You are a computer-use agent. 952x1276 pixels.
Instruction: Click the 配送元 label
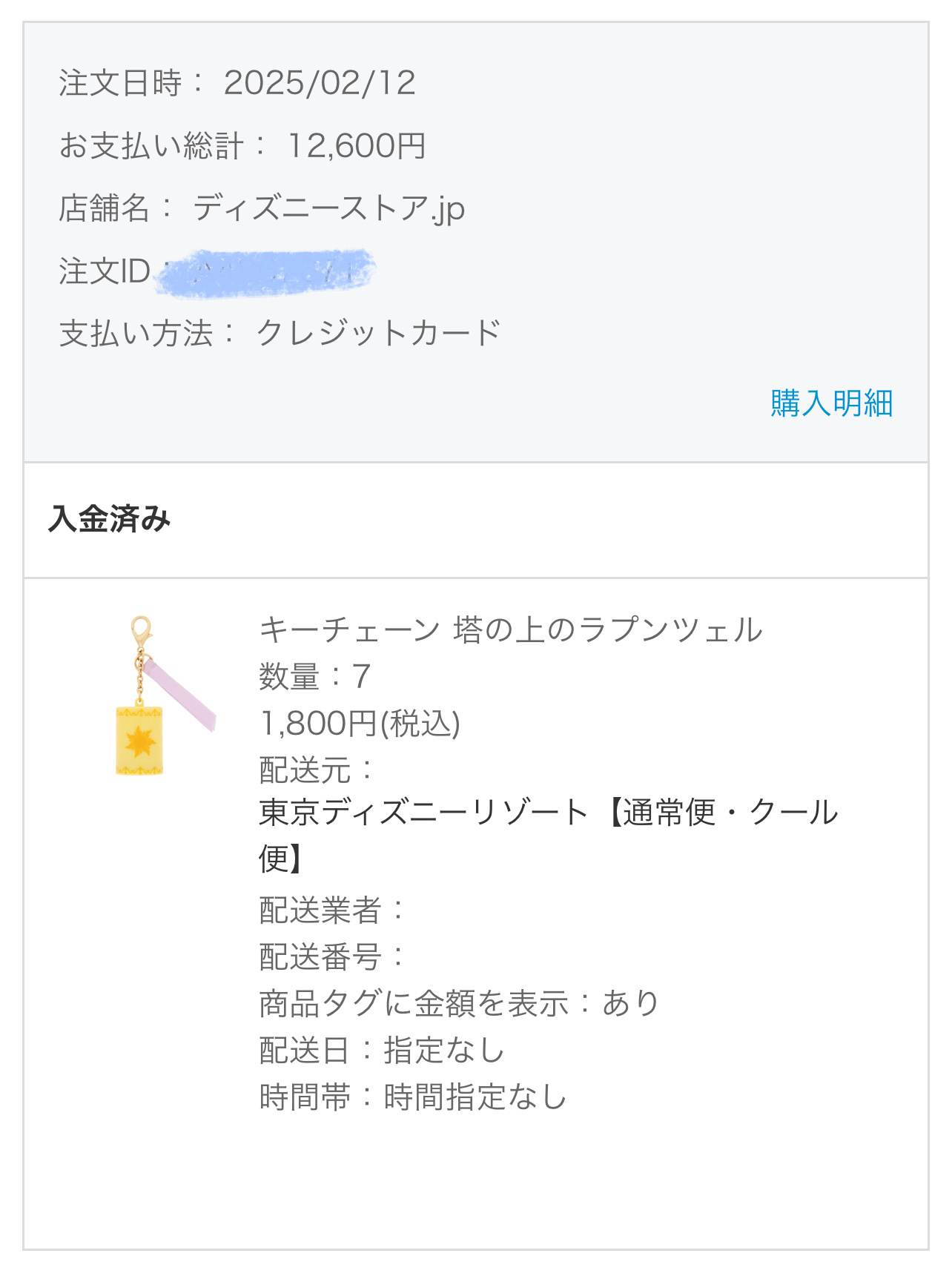point(317,770)
